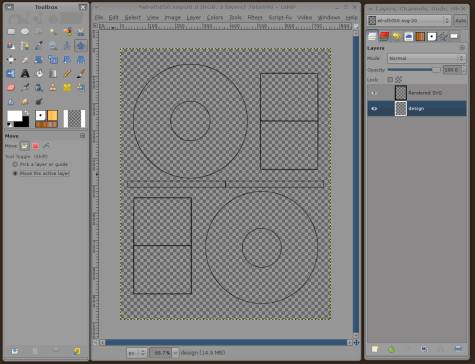Select the Foreground Select tool
This screenshot has width=475, height=364.
[11, 46]
